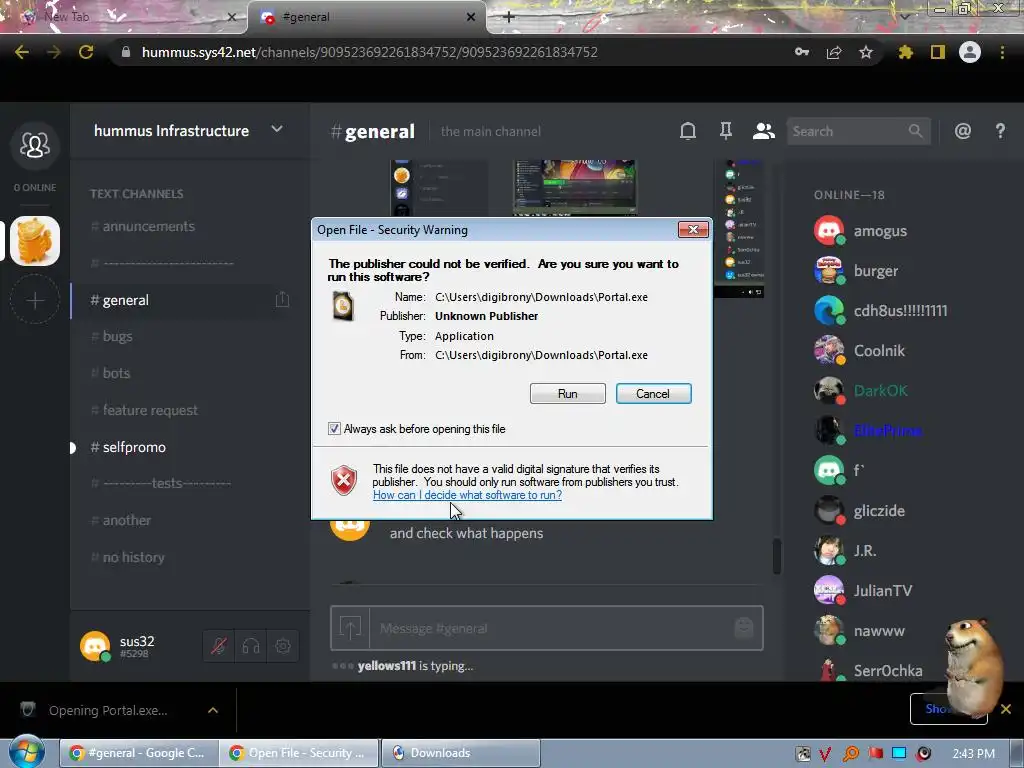This screenshot has width=1024, height=768.
Task: Open Chrome side panel icon
Action: (938, 52)
